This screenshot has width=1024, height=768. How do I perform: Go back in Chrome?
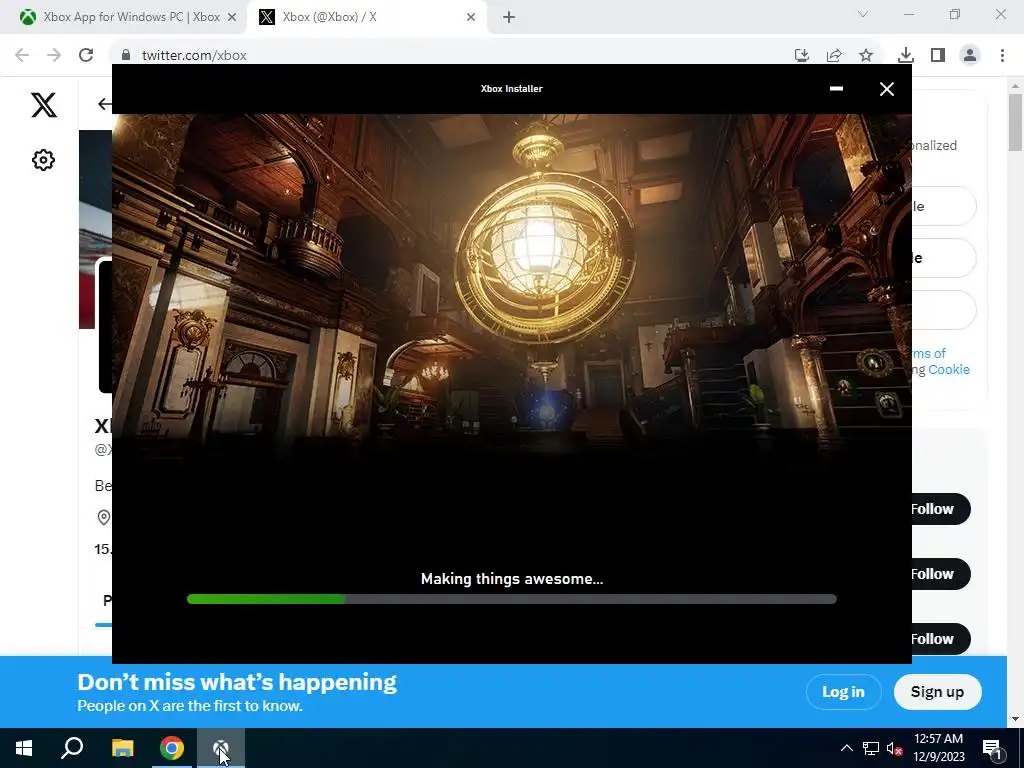point(22,55)
